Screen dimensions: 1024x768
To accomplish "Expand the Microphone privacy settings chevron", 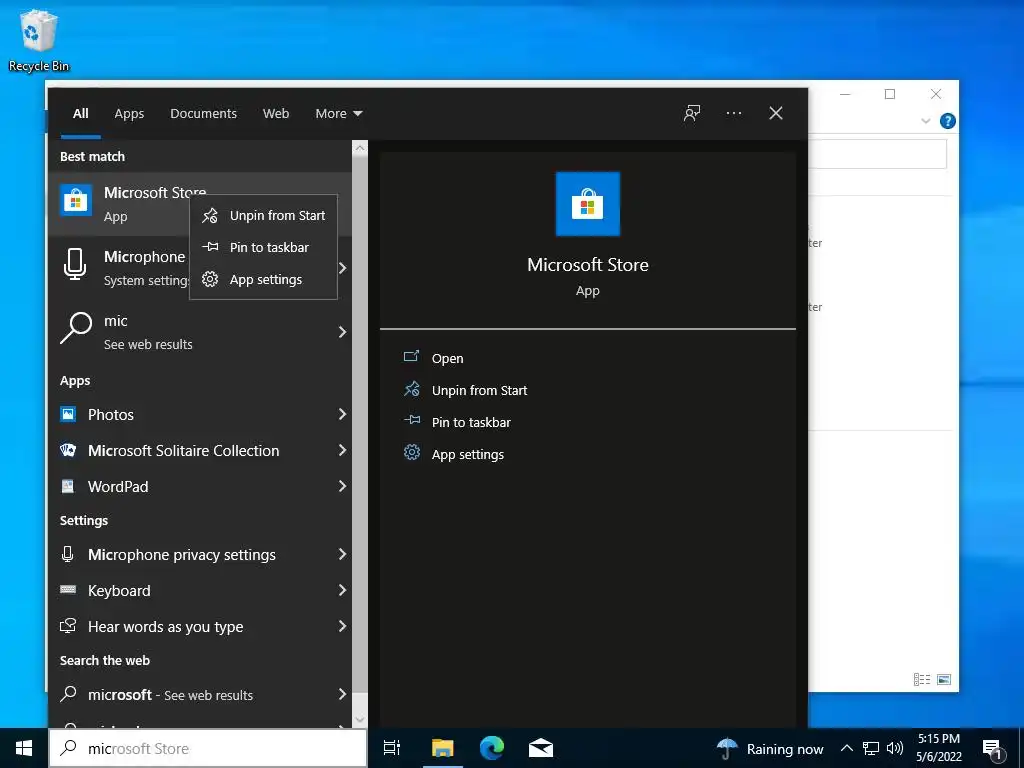I will click(342, 554).
